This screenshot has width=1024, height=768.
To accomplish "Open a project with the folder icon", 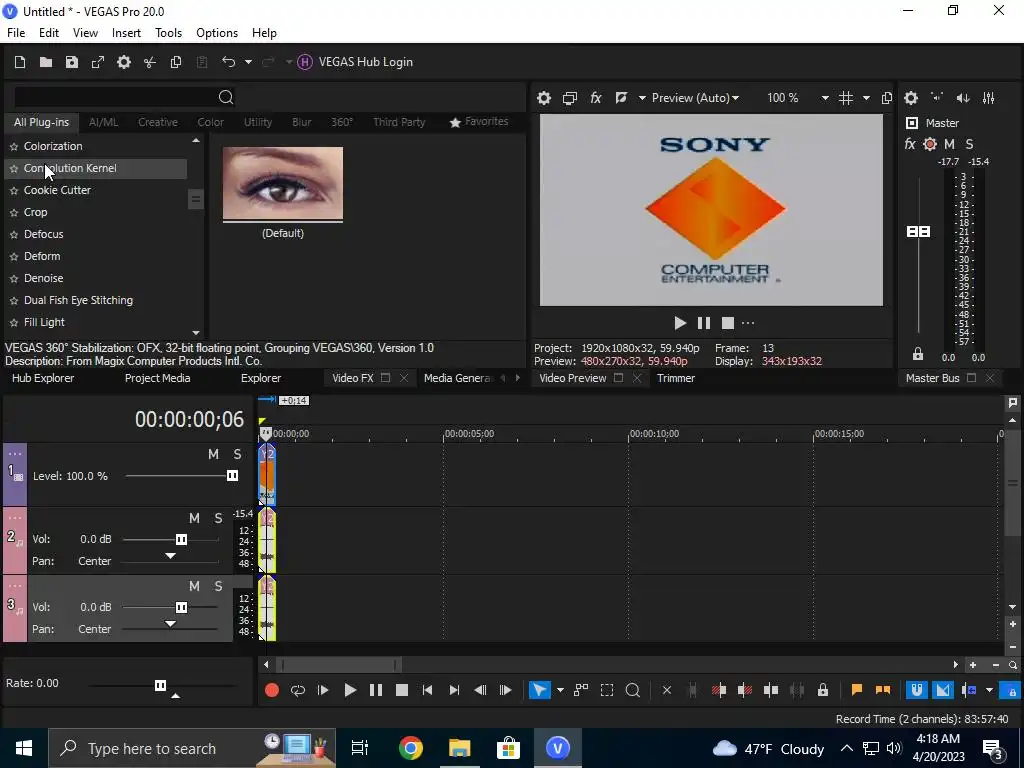I will 46,62.
